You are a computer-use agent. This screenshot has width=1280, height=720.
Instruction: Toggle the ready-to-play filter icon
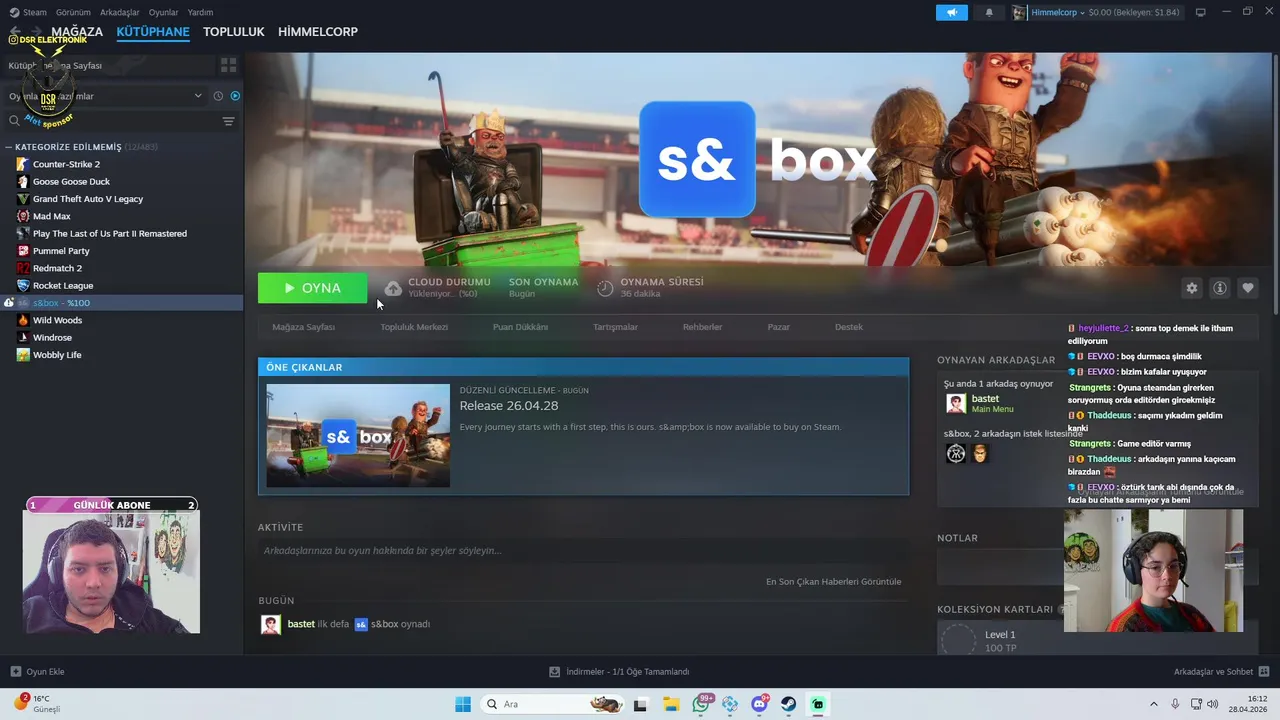pos(235,96)
